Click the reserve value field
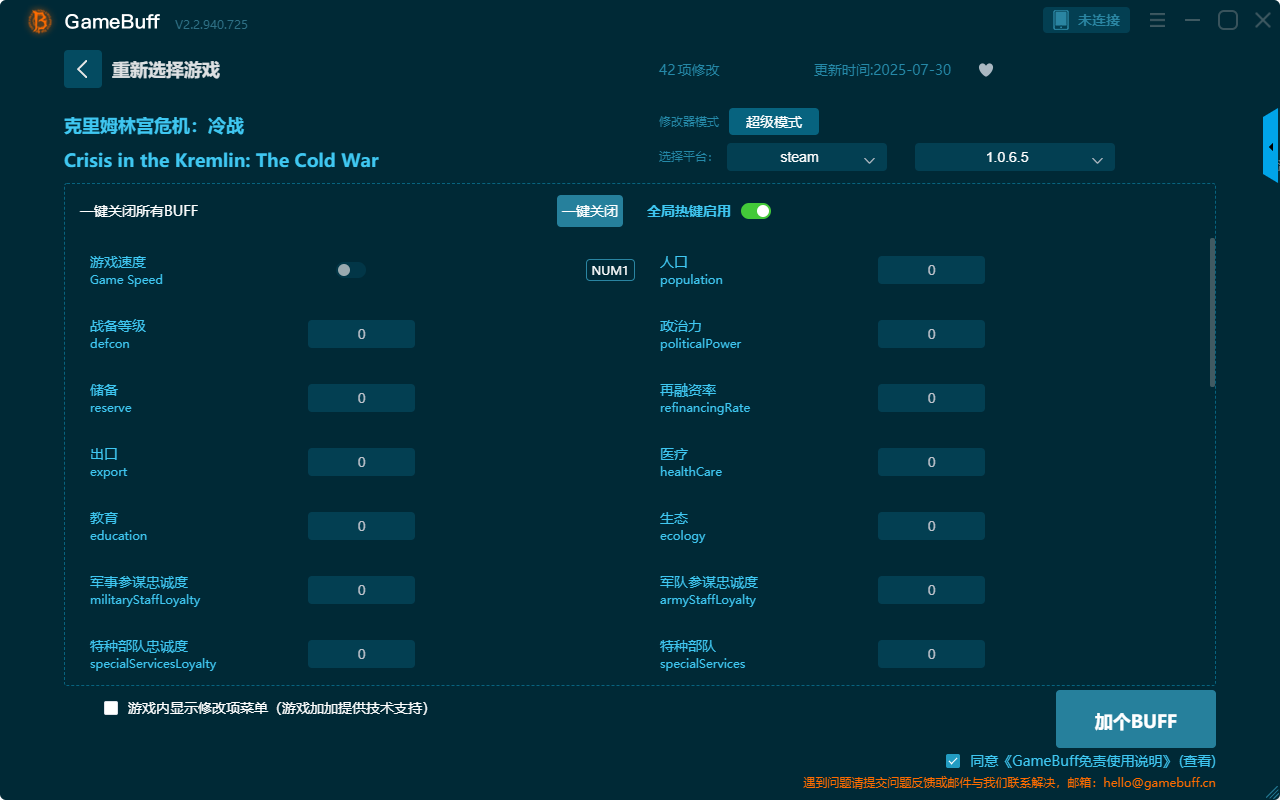Viewport: 1280px width, 800px height. coord(361,398)
